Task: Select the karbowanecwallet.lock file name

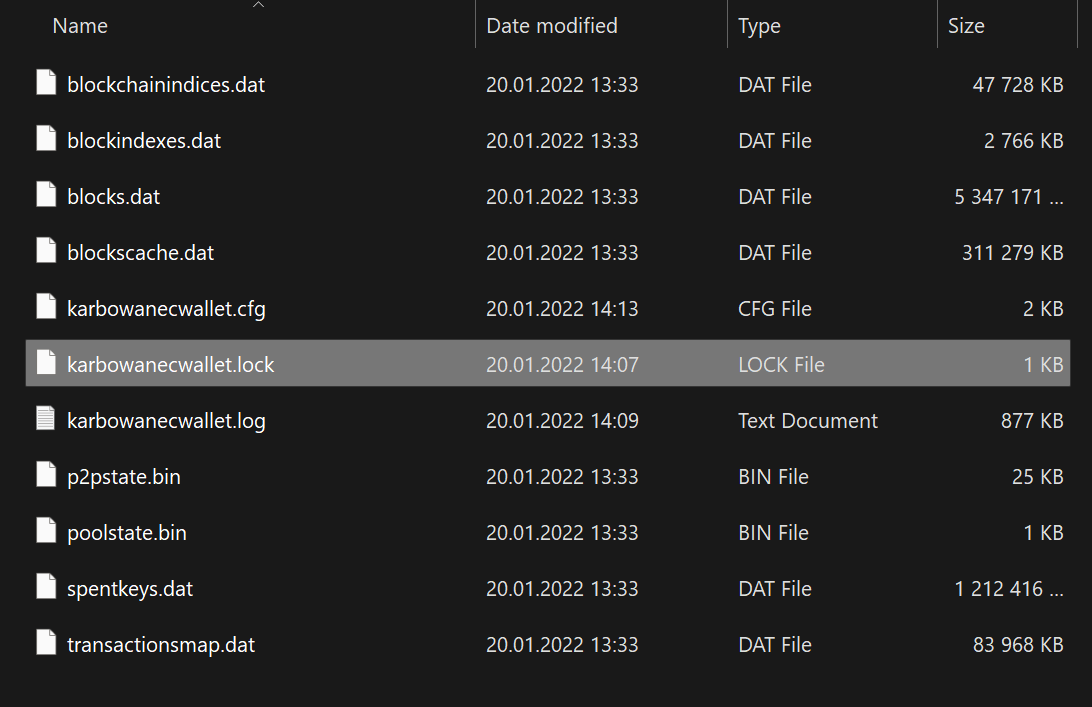Action: coord(171,365)
